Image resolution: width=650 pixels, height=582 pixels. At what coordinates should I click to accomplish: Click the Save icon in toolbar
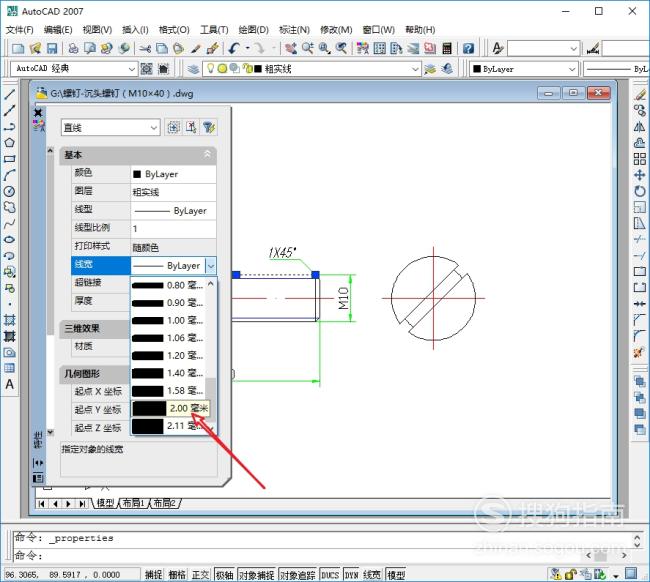52,48
